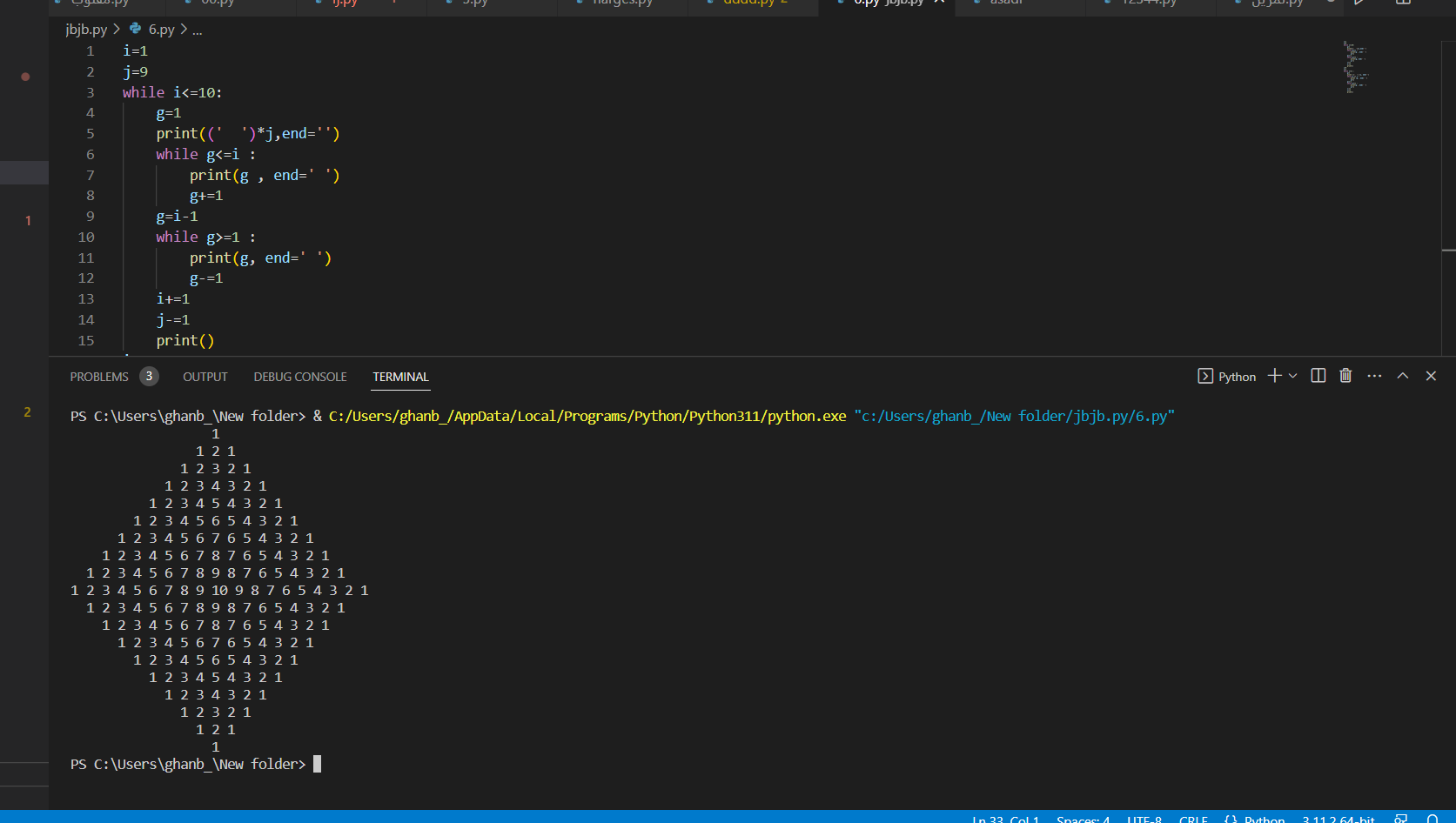The height and width of the screenshot is (823, 1456).
Task: Click the minimap code preview
Action: click(x=1356, y=66)
